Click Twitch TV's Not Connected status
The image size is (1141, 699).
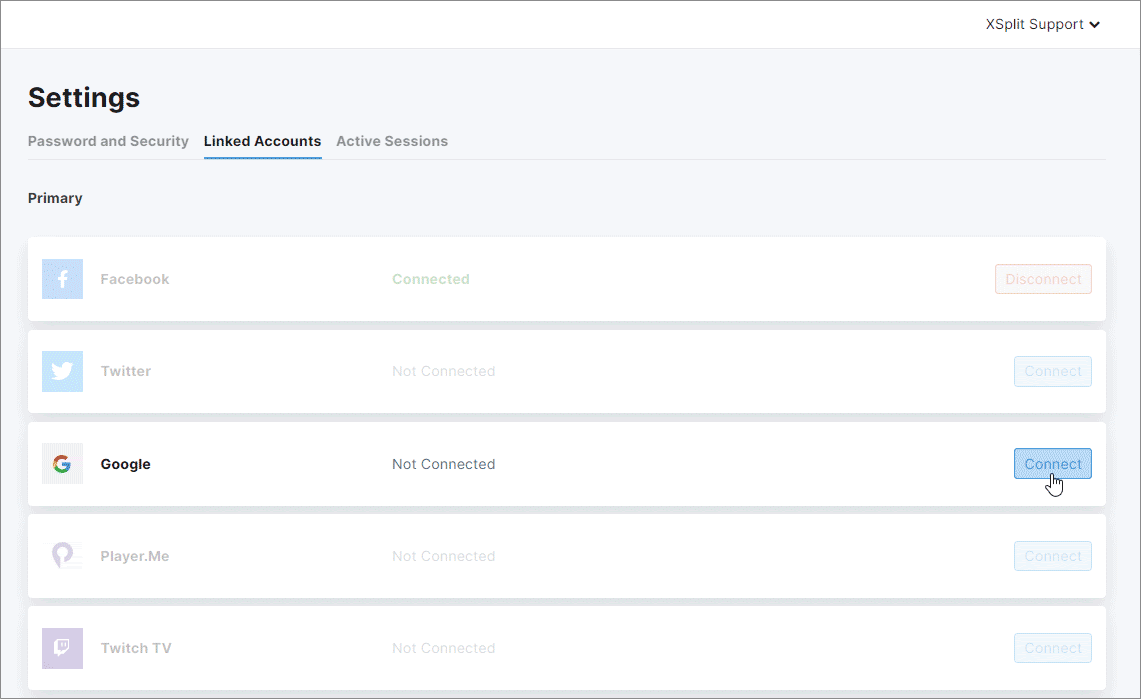pos(443,648)
